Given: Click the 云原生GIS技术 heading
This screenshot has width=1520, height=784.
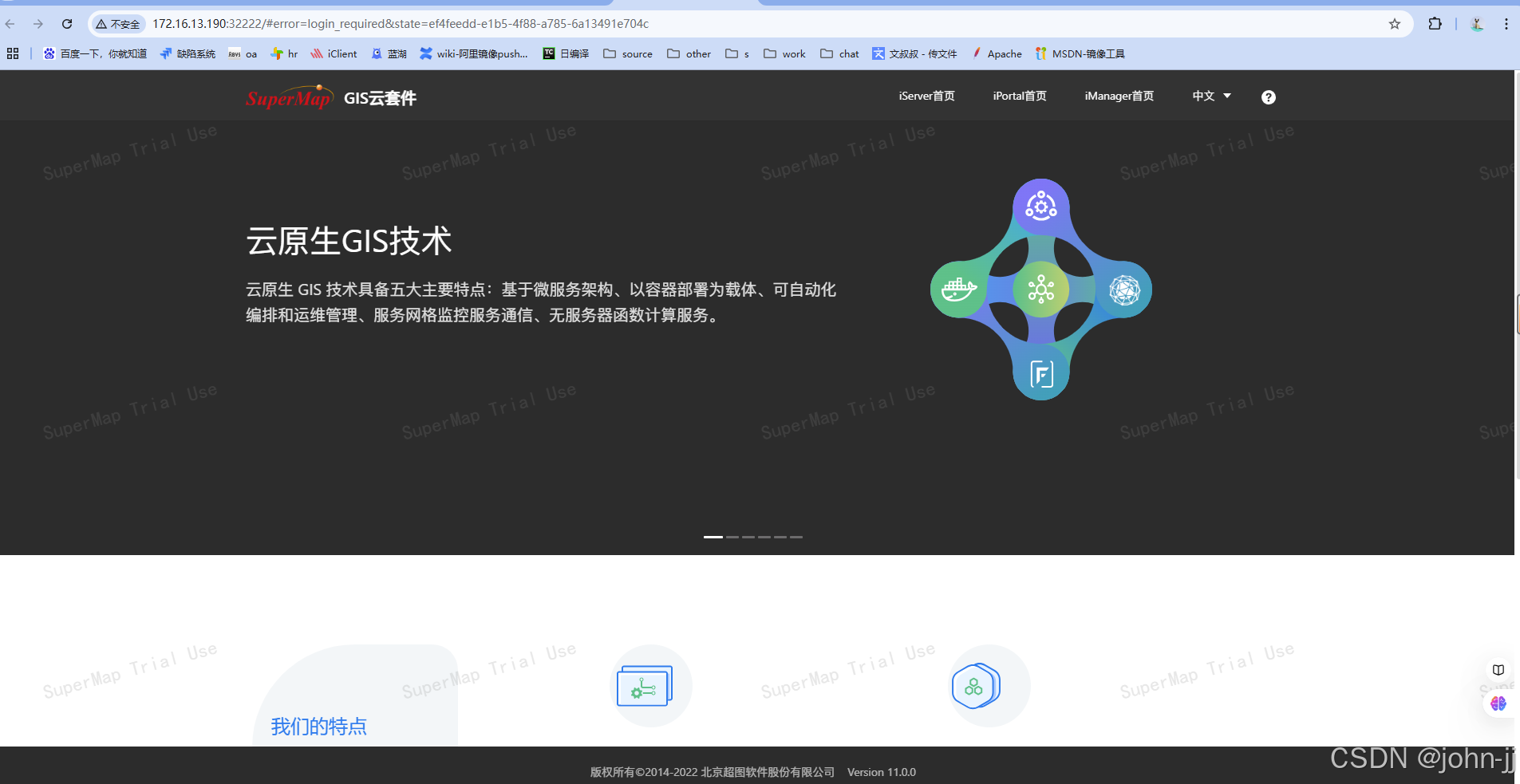Looking at the screenshot, I should point(349,241).
